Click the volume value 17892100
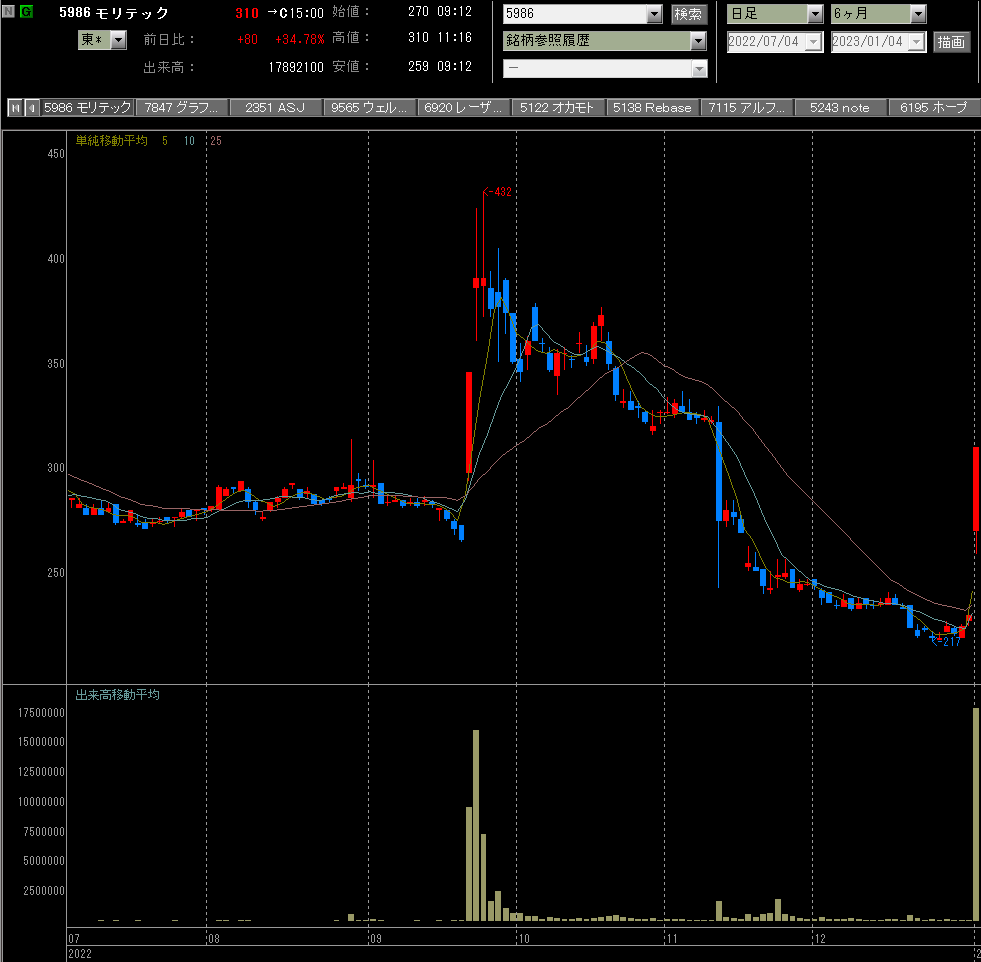 (x=296, y=67)
